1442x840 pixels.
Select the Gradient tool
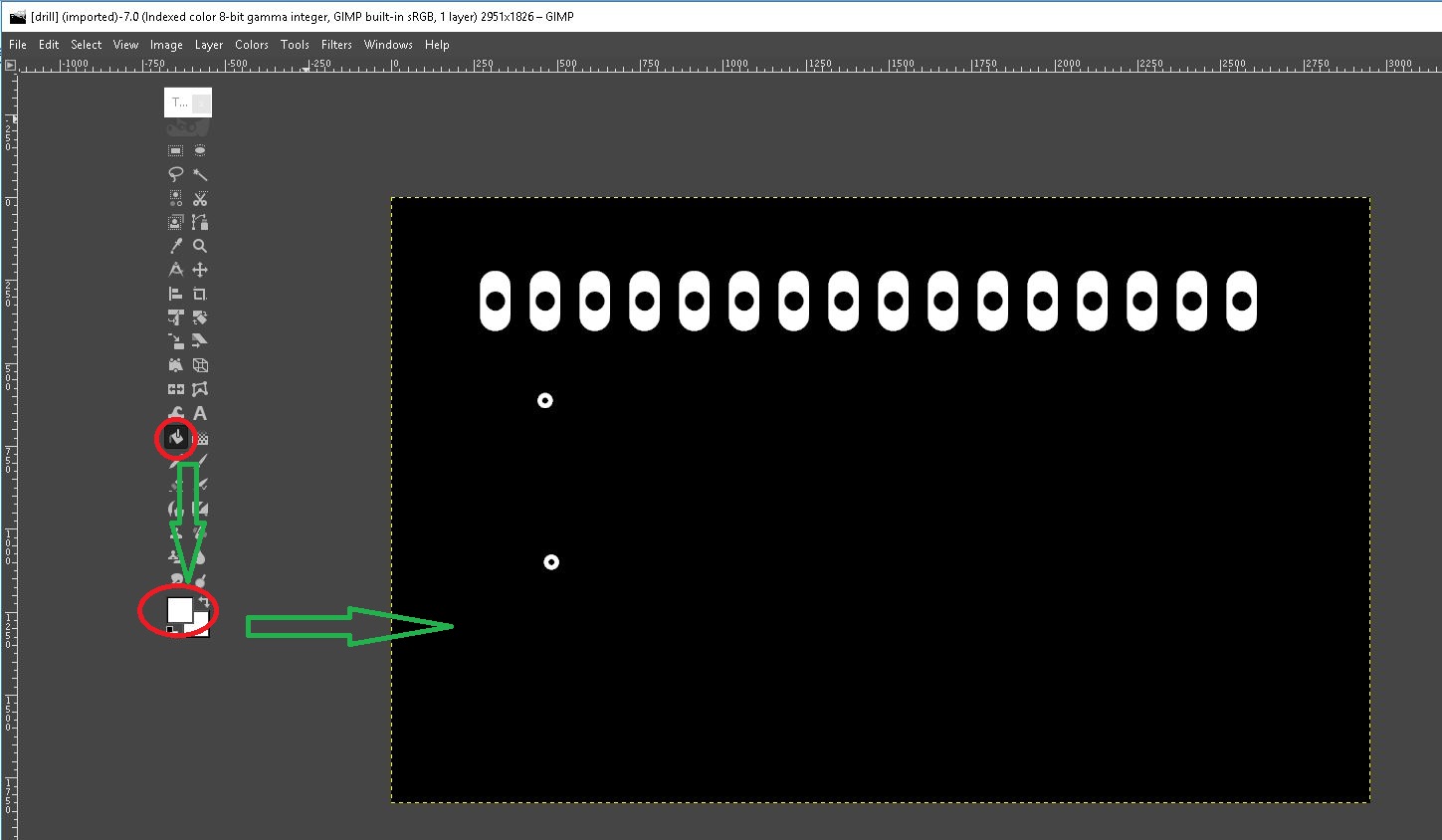click(x=201, y=438)
